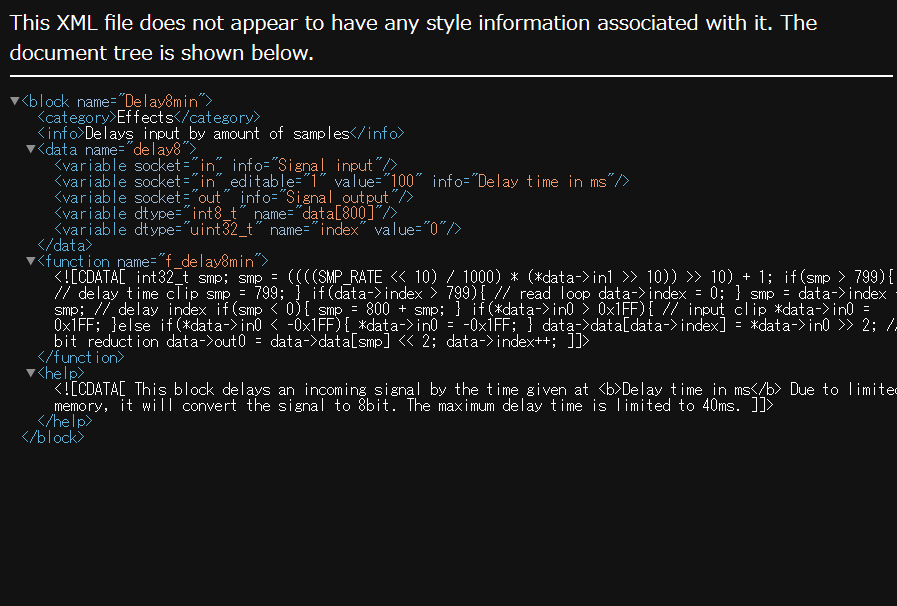Click the variable line with 'Delay time in ms'
897x606 pixels.
coord(342,181)
